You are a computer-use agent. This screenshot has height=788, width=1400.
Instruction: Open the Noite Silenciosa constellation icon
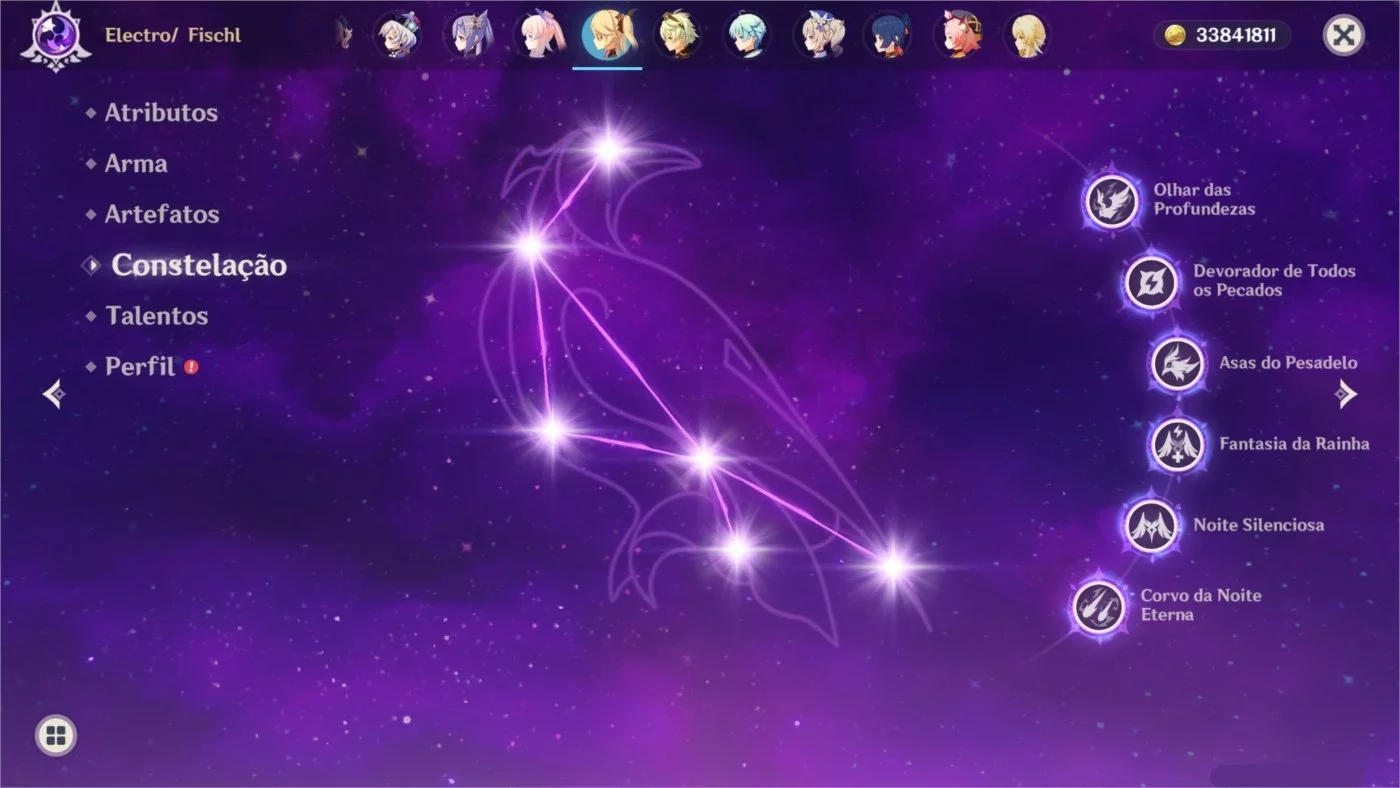1151,525
